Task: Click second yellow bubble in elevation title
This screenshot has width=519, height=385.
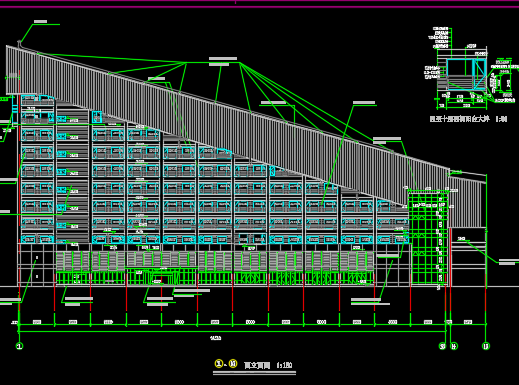Action: pos(233,363)
